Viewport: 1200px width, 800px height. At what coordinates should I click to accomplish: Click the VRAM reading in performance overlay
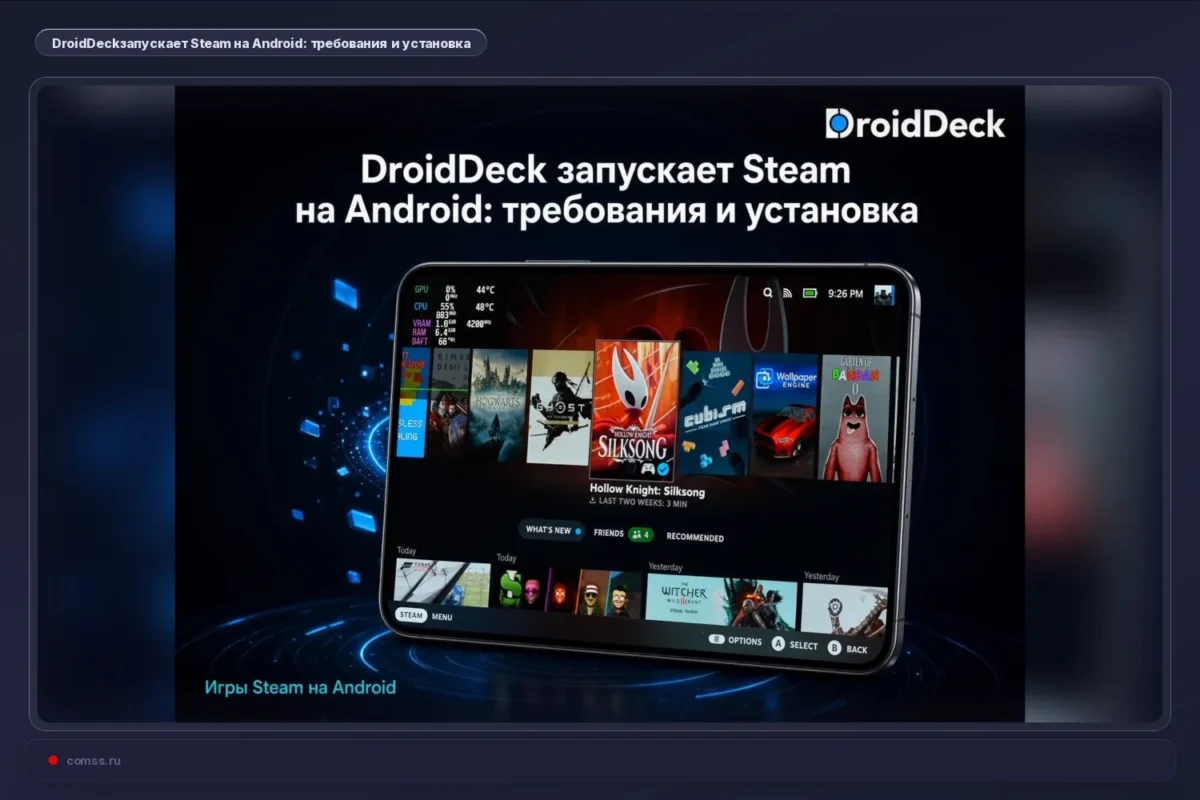coord(434,323)
